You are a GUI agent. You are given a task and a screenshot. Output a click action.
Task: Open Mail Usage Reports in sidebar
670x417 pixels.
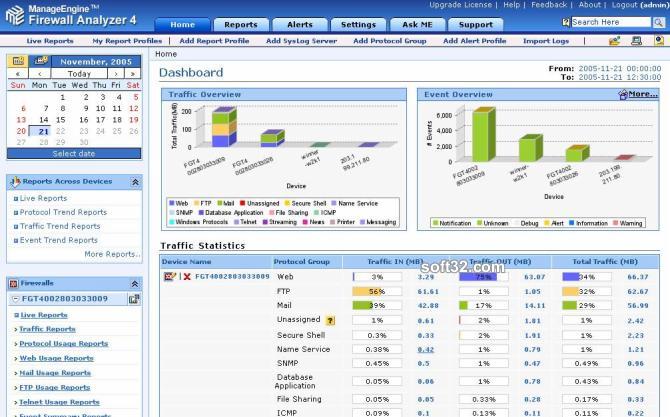55,373
